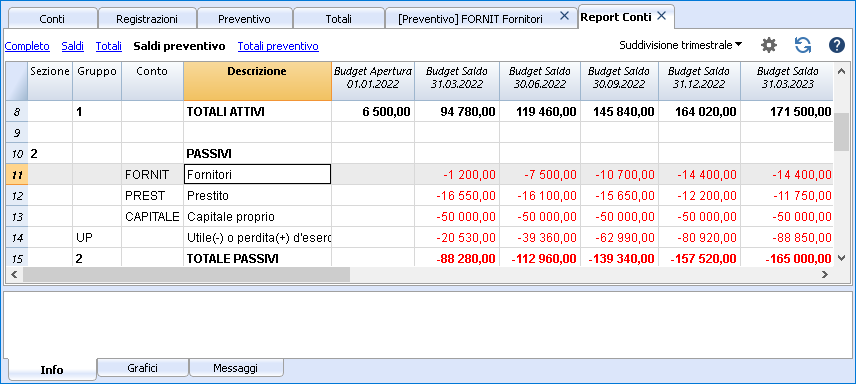Click the Budget Saldo 31.03.2023 header
856x384 pixels.
coord(787,81)
